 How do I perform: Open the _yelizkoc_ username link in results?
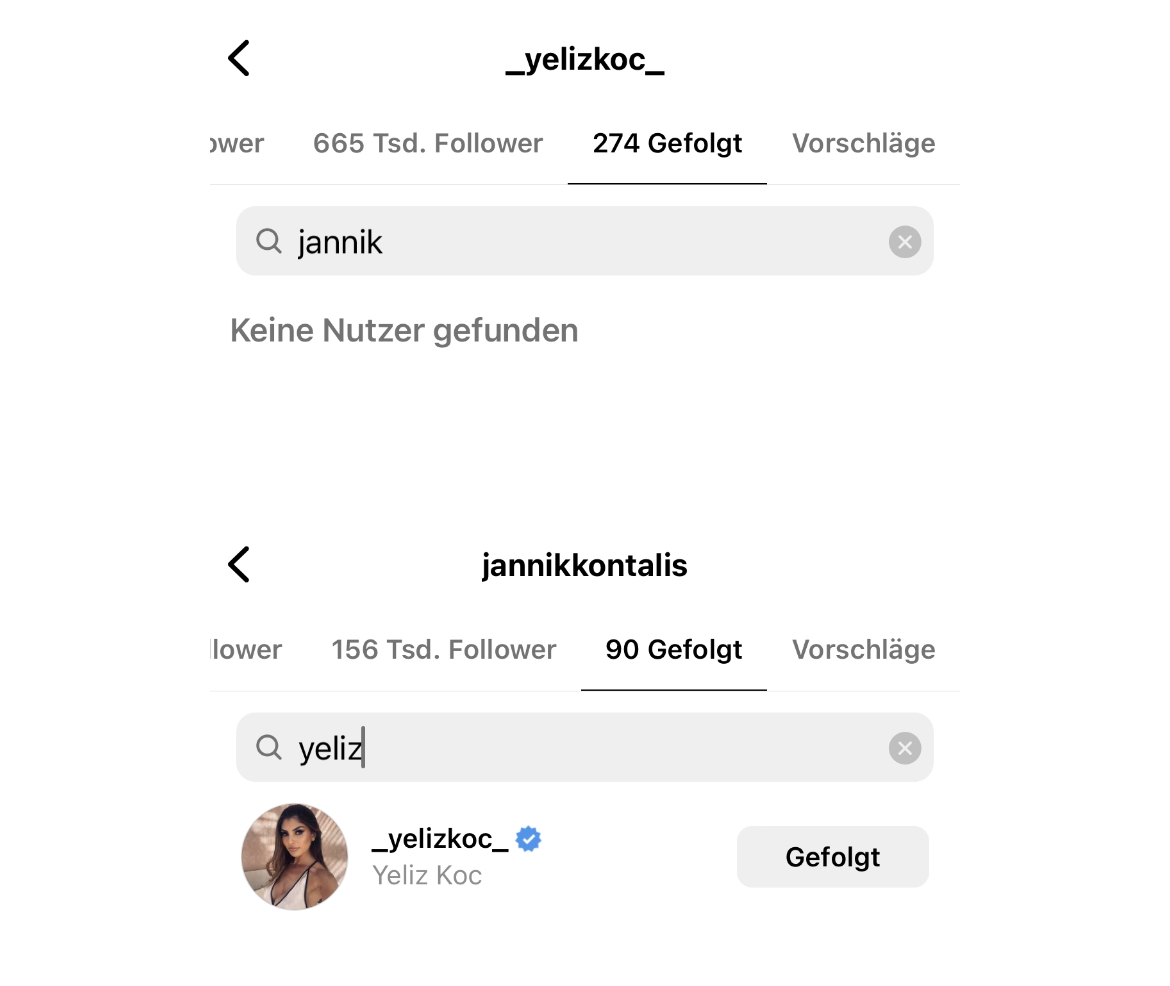click(440, 838)
